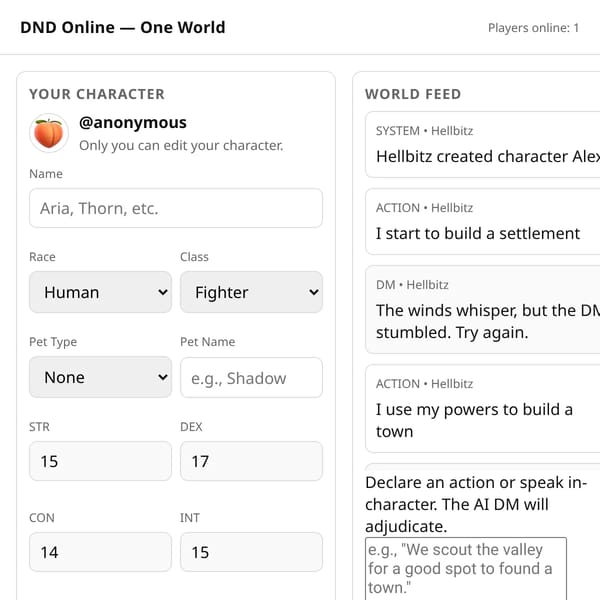Click the WORLD FEED heading
The width and height of the screenshot is (600, 600).
413,94
